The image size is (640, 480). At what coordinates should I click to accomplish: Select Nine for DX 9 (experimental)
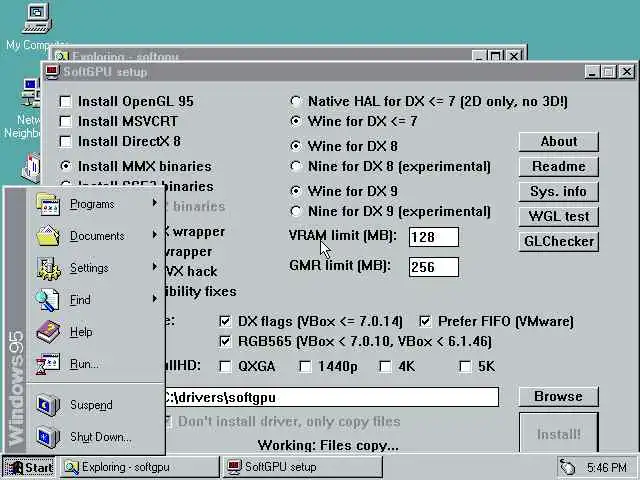(296, 211)
